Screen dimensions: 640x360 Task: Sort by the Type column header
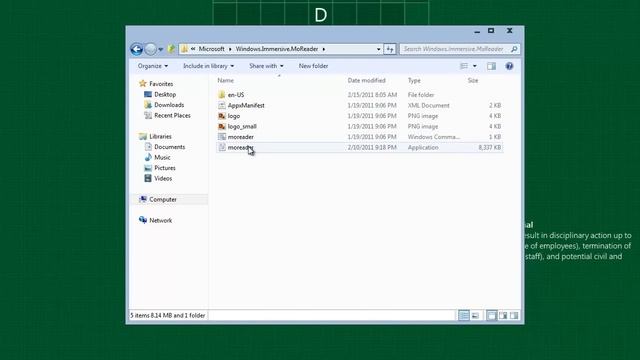(x=414, y=80)
